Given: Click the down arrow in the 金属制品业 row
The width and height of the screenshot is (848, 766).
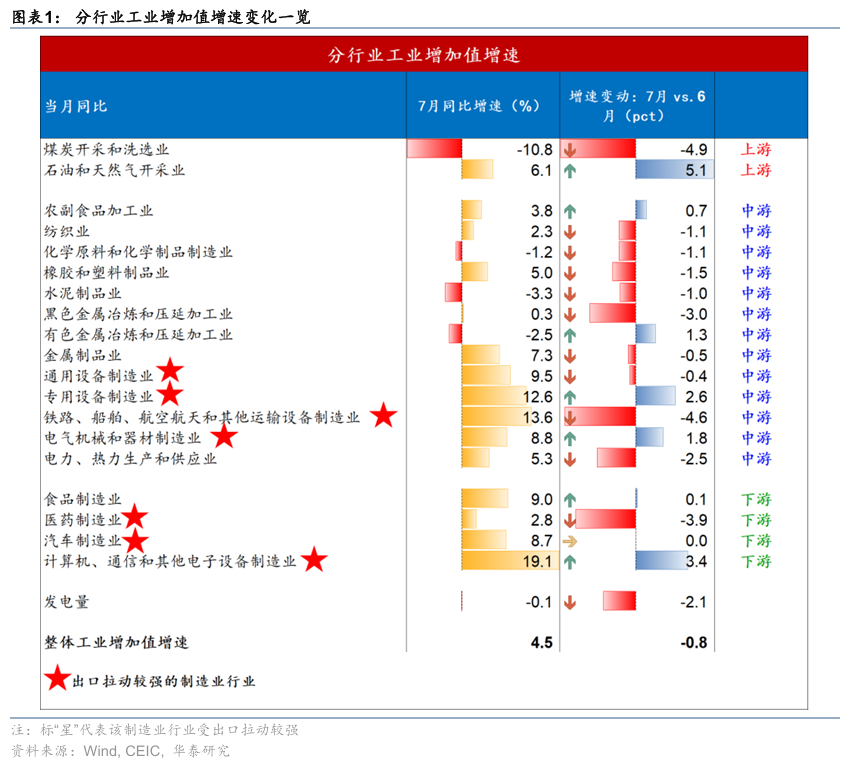Looking at the screenshot, I should pos(569,356).
